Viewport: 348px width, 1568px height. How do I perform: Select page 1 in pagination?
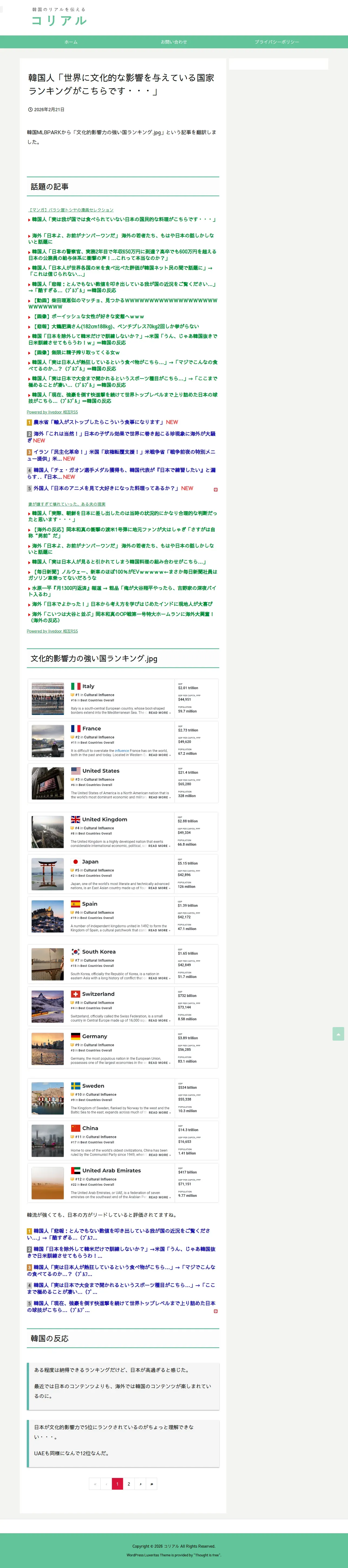[x=117, y=1483]
